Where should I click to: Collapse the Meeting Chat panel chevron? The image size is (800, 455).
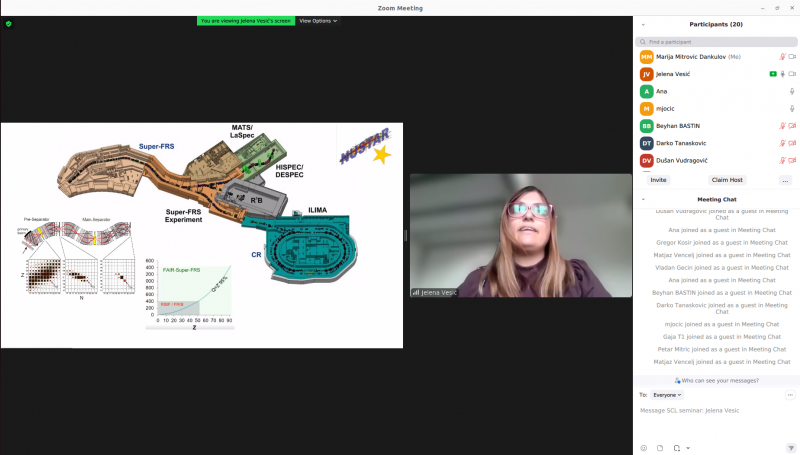click(643, 199)
